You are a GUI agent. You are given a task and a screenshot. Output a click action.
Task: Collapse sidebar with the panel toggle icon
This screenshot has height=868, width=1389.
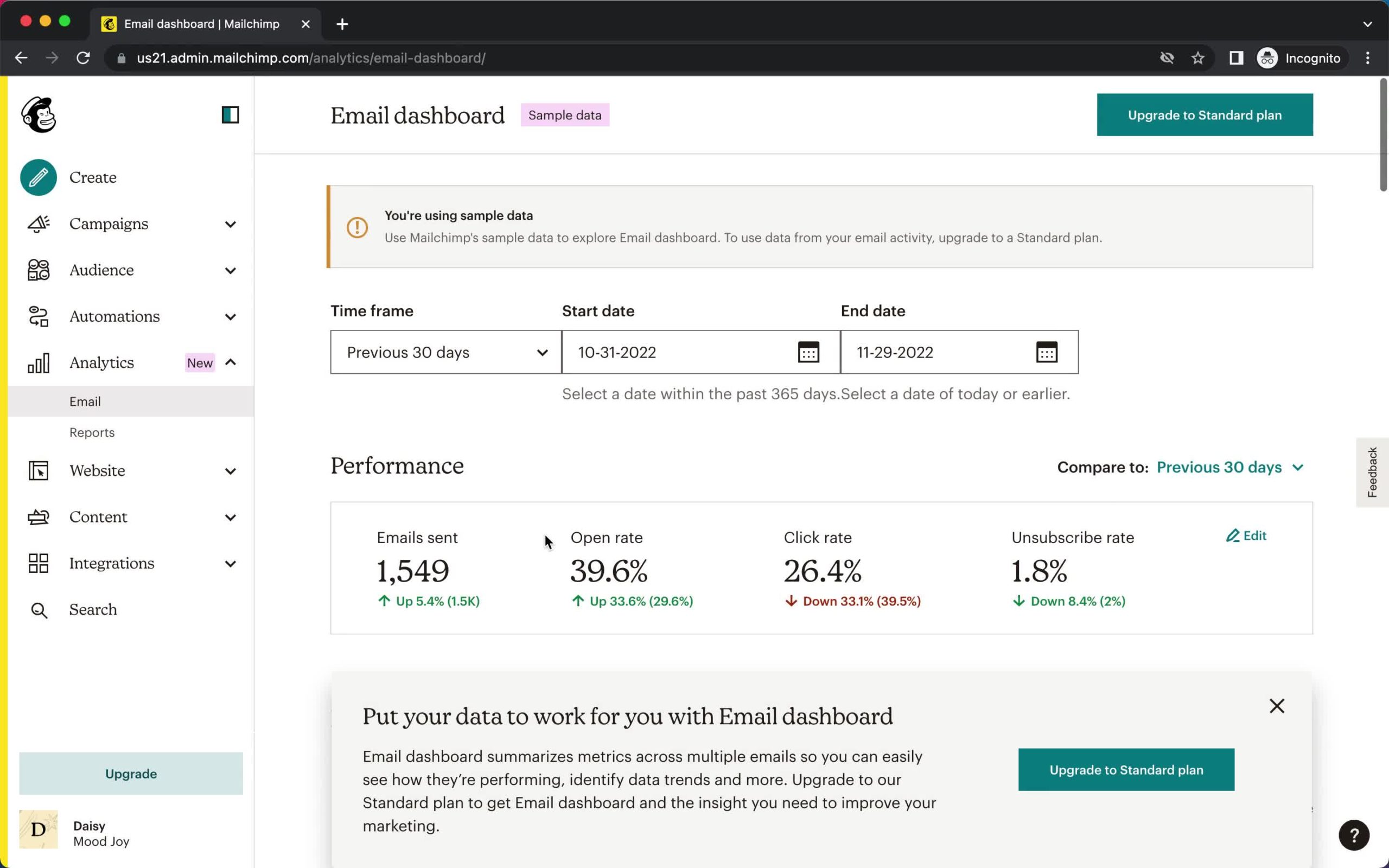230,115
